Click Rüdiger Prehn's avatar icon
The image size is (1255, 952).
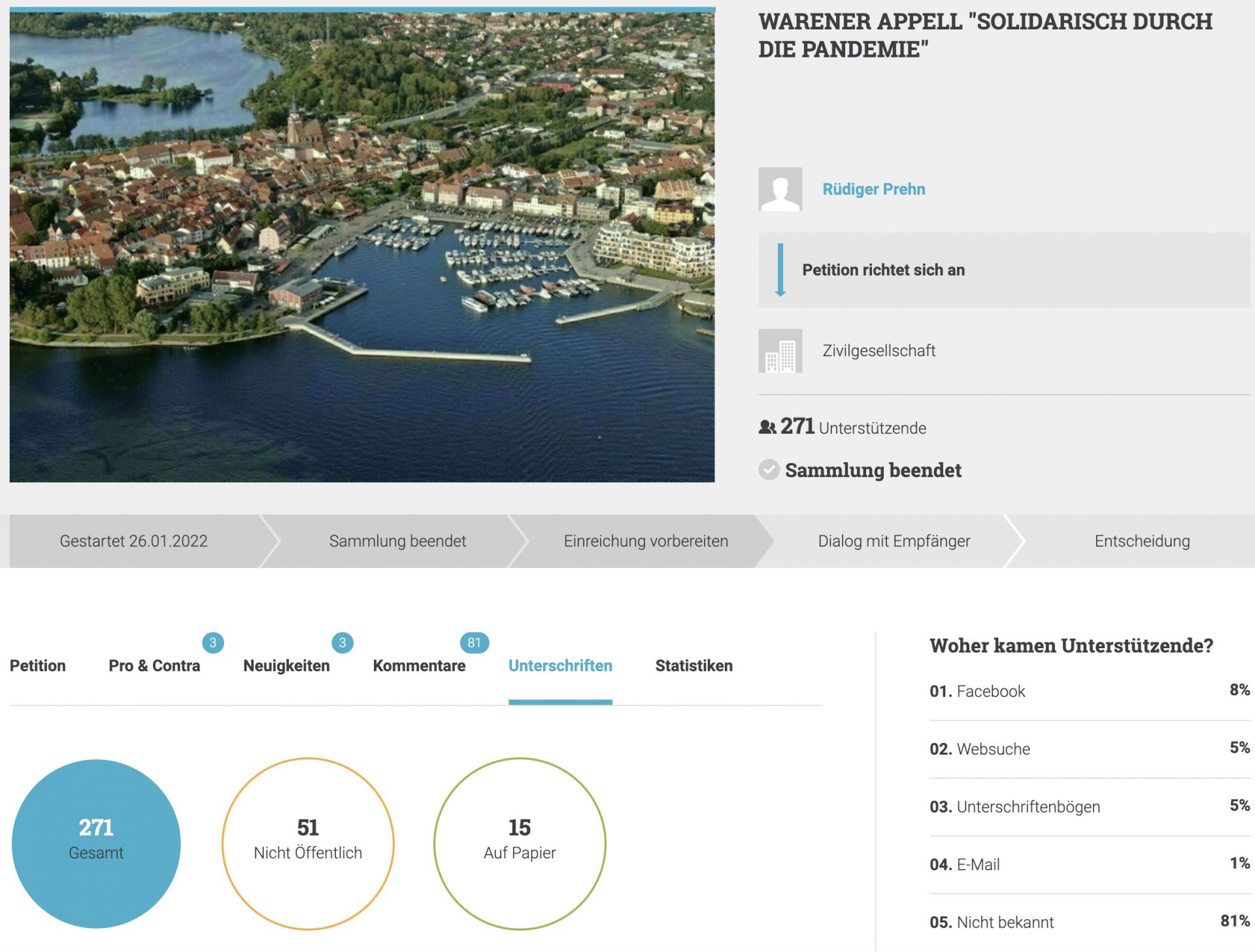pyautogui.click(x=780, y=189)
